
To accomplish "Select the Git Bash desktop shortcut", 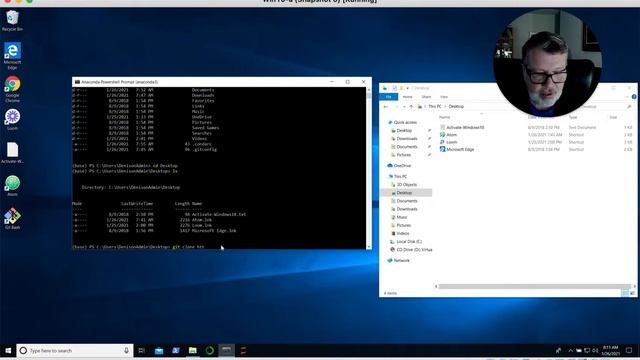I will pyautogui.click(x=12, y=218).
